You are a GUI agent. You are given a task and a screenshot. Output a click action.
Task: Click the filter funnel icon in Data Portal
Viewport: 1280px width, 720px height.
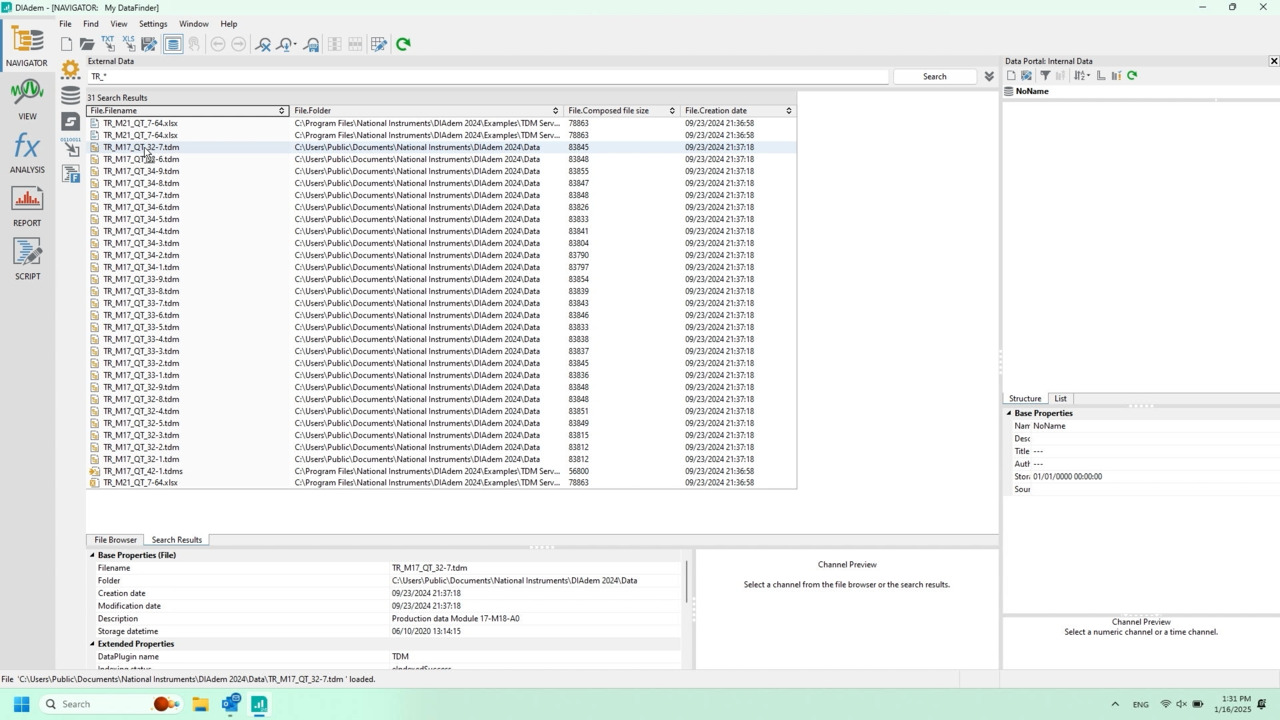pyautogui.click(x=1045, y=76)
